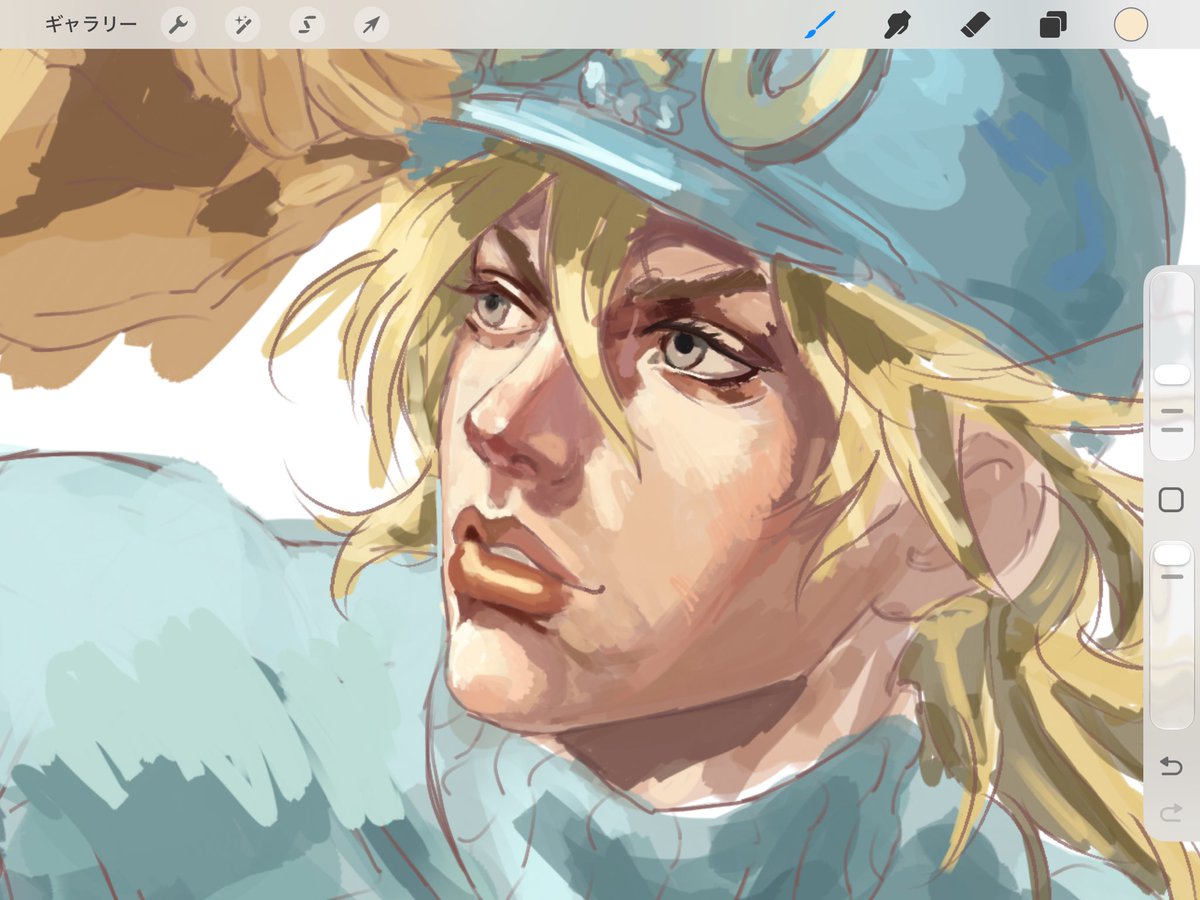Select the Brush paint tool

click(x=820, y=25)
